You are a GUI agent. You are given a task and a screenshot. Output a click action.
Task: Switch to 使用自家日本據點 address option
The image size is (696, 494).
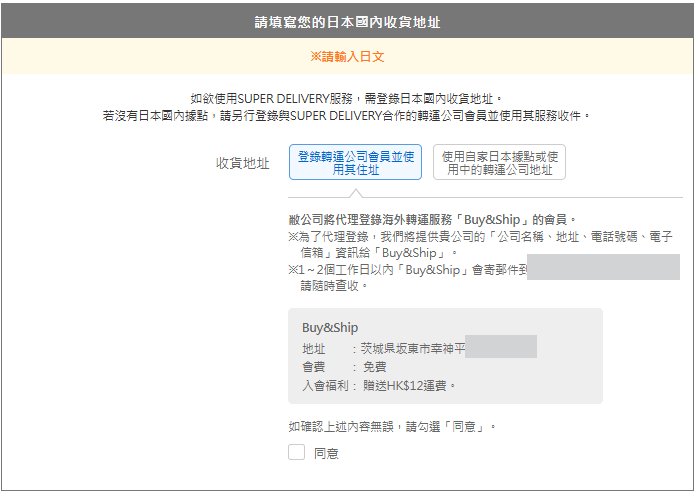pyautogui.click(x=499, y=162)
